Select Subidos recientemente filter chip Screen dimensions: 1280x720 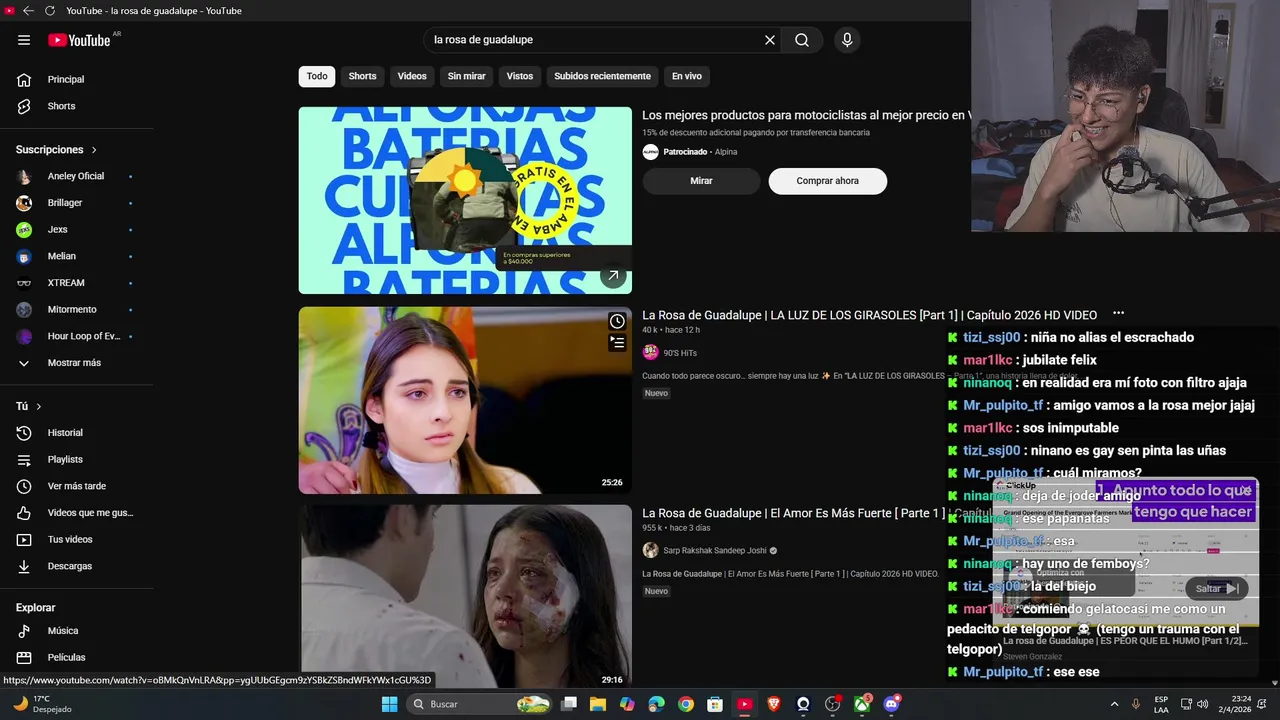pyautogui.click(x=602, y=76)
